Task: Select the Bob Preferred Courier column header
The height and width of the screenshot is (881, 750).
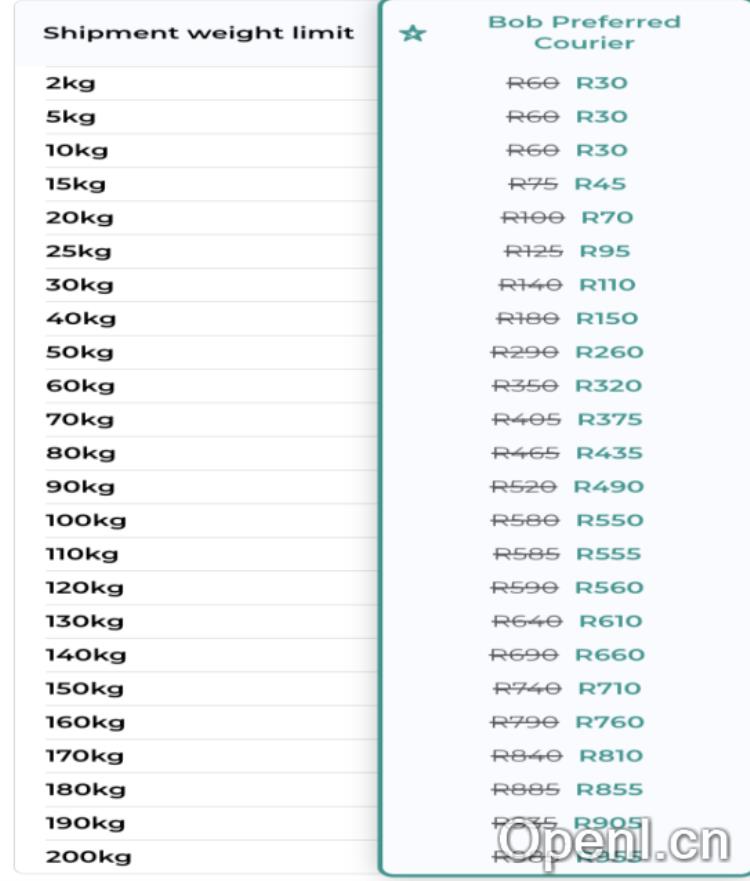Action: [584, 32]
